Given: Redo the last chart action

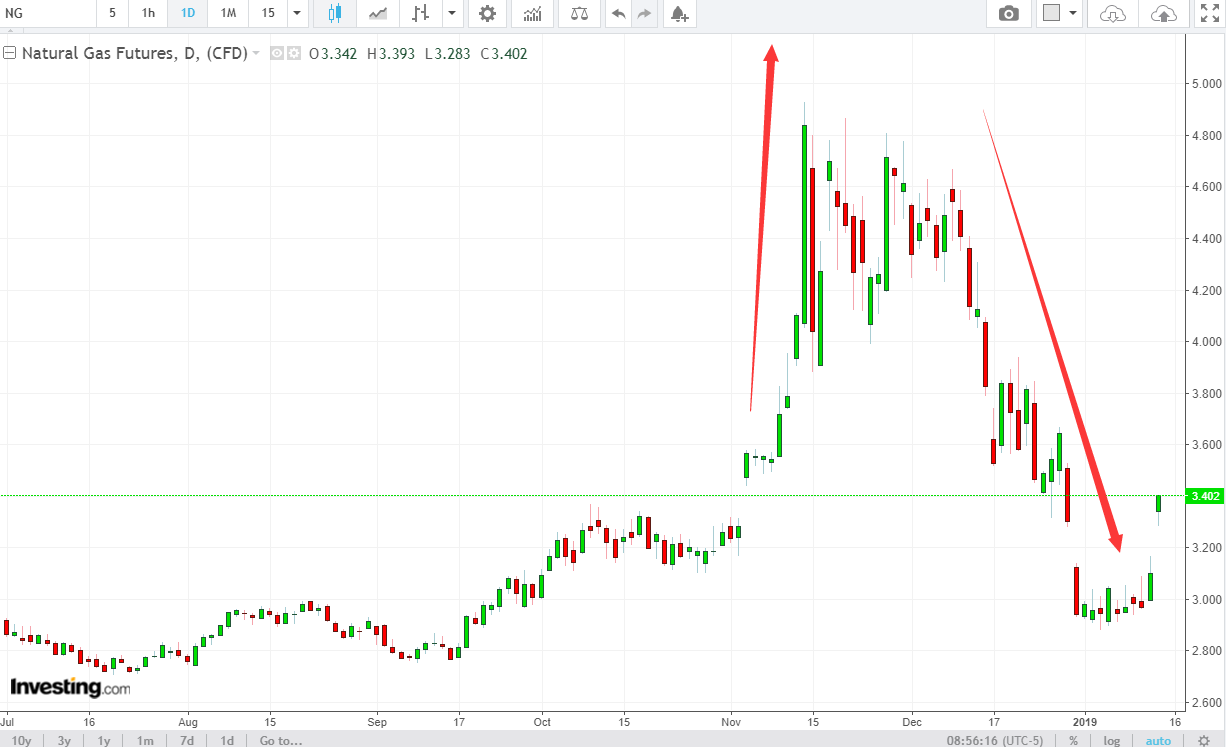Looking at the screenshot, I should [x=645, y=14].
